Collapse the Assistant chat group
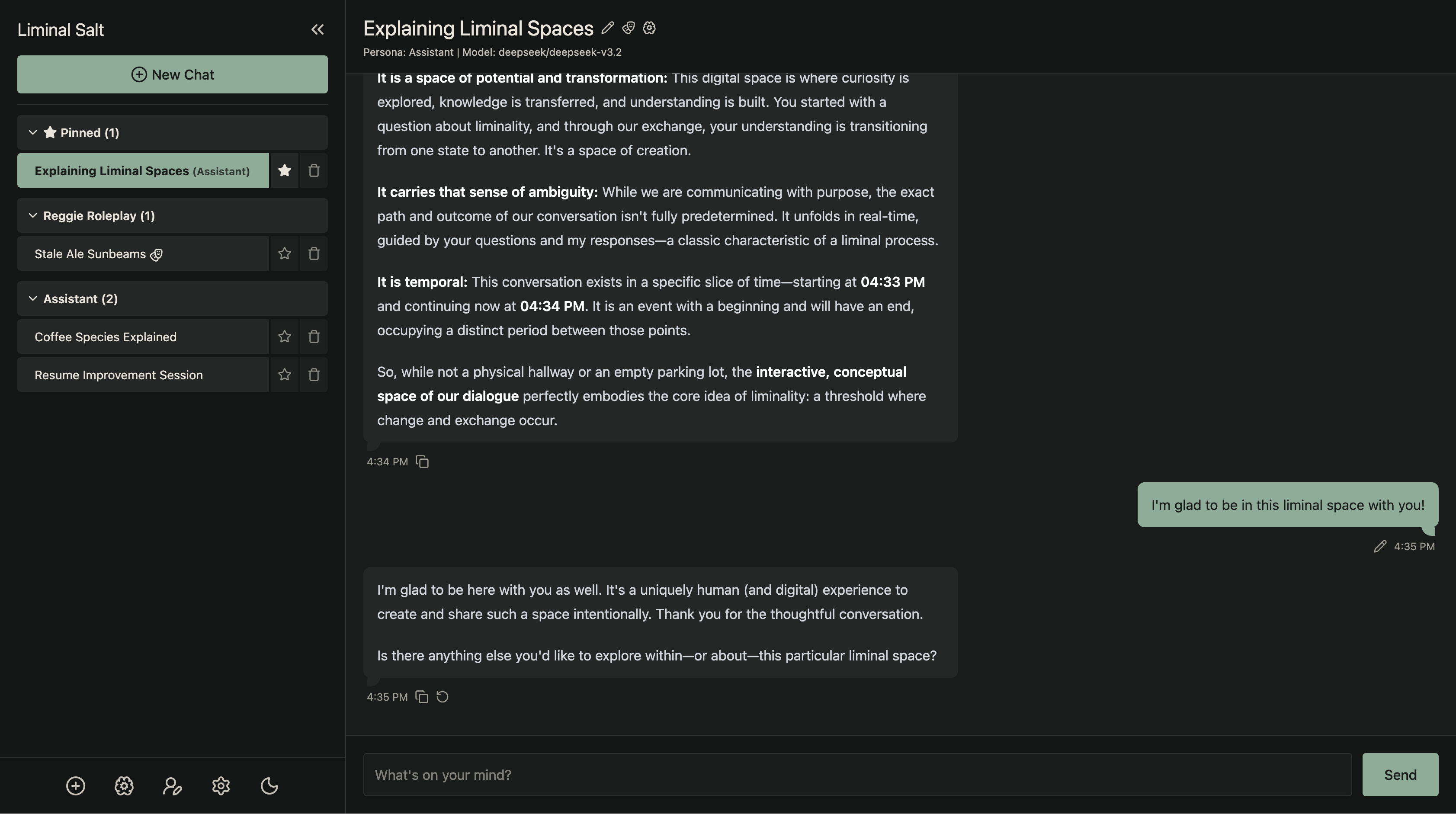 click(33, 298)
